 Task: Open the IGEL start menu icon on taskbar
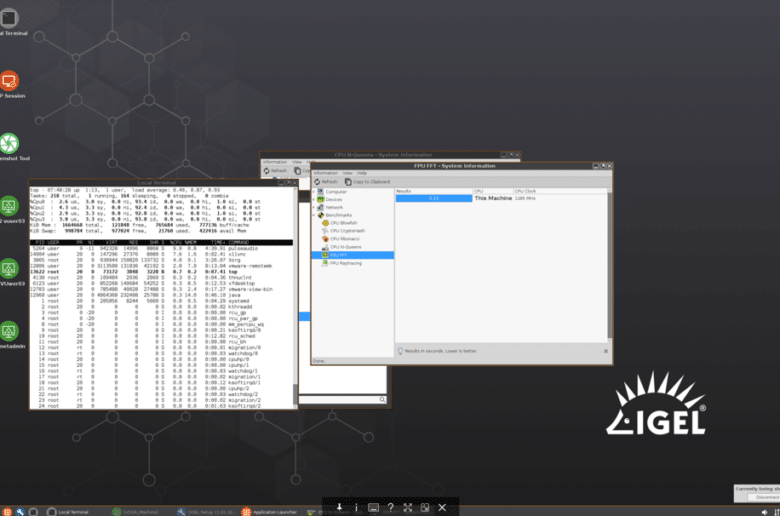point(7,512)
